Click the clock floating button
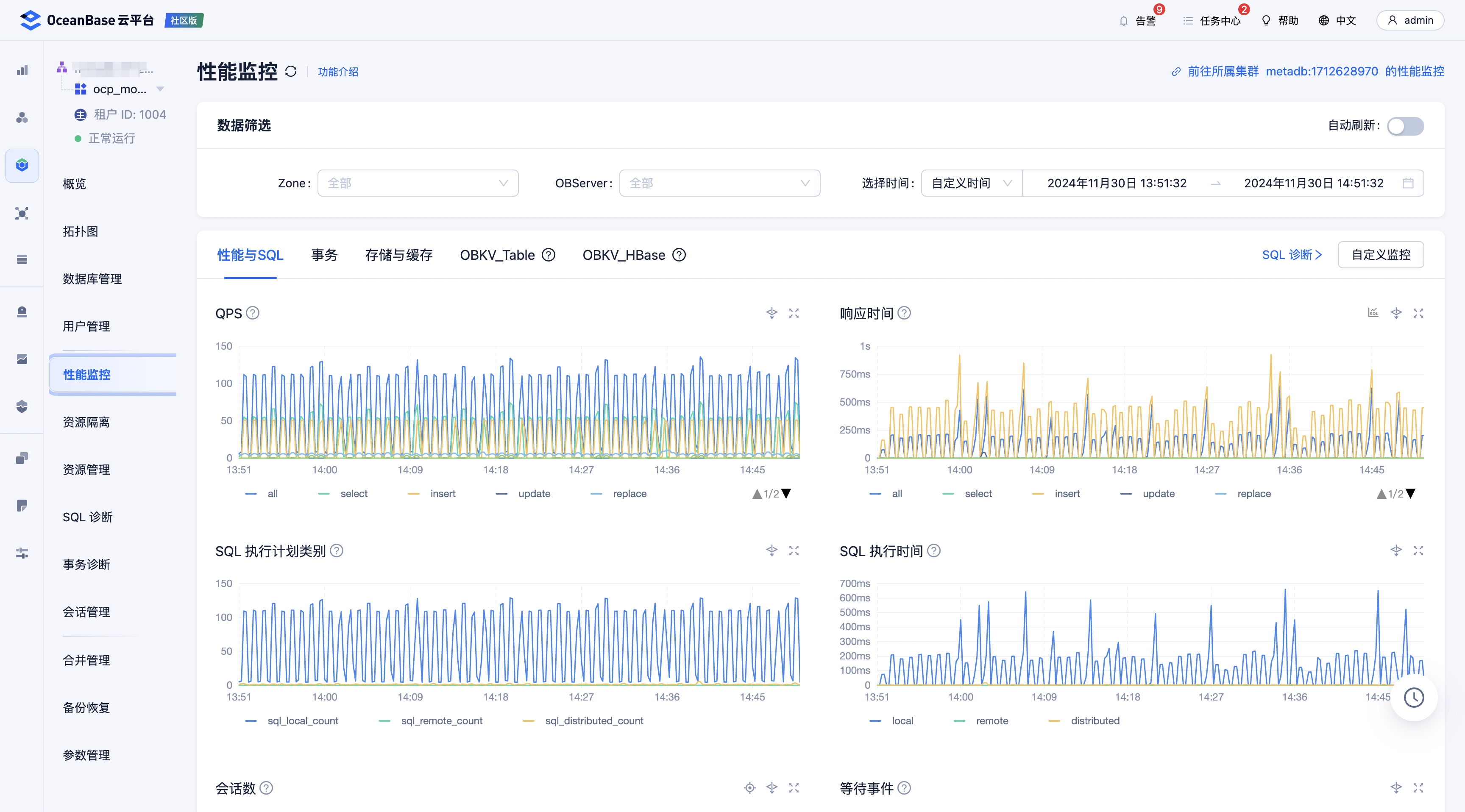Viewport: 1465px width, 812px height. click(x=1413, y=698)
